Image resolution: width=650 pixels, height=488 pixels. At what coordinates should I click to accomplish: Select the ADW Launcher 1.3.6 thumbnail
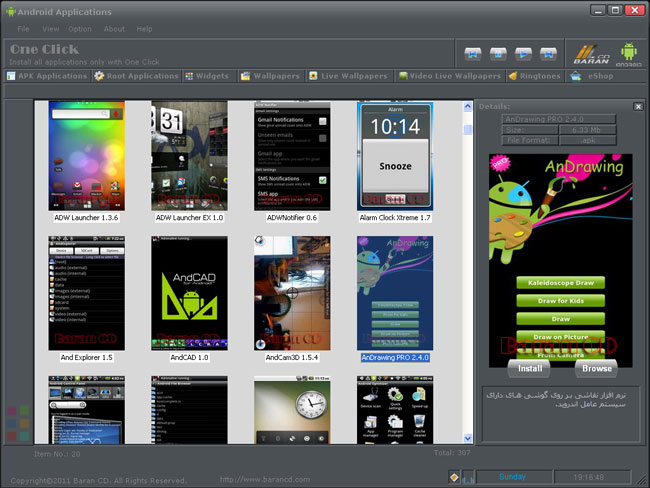[x=87, y=156]
